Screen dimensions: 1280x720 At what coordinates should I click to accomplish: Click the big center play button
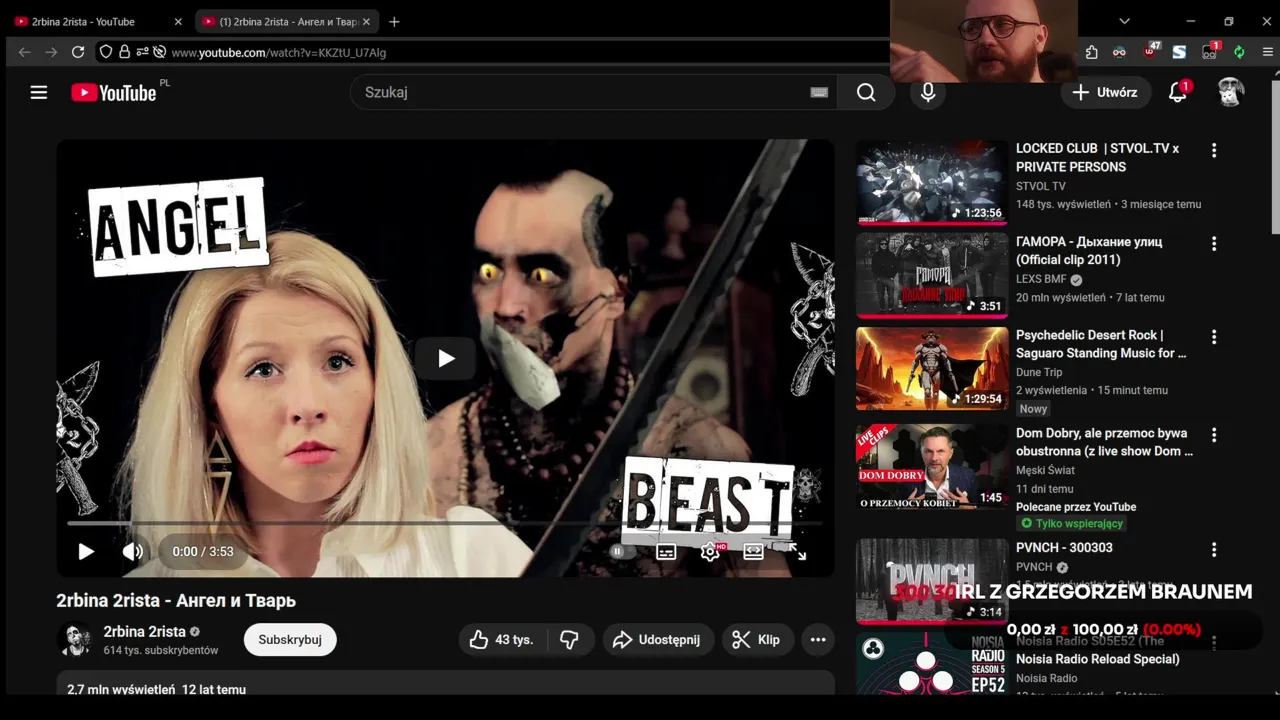(x=446, y=358)
